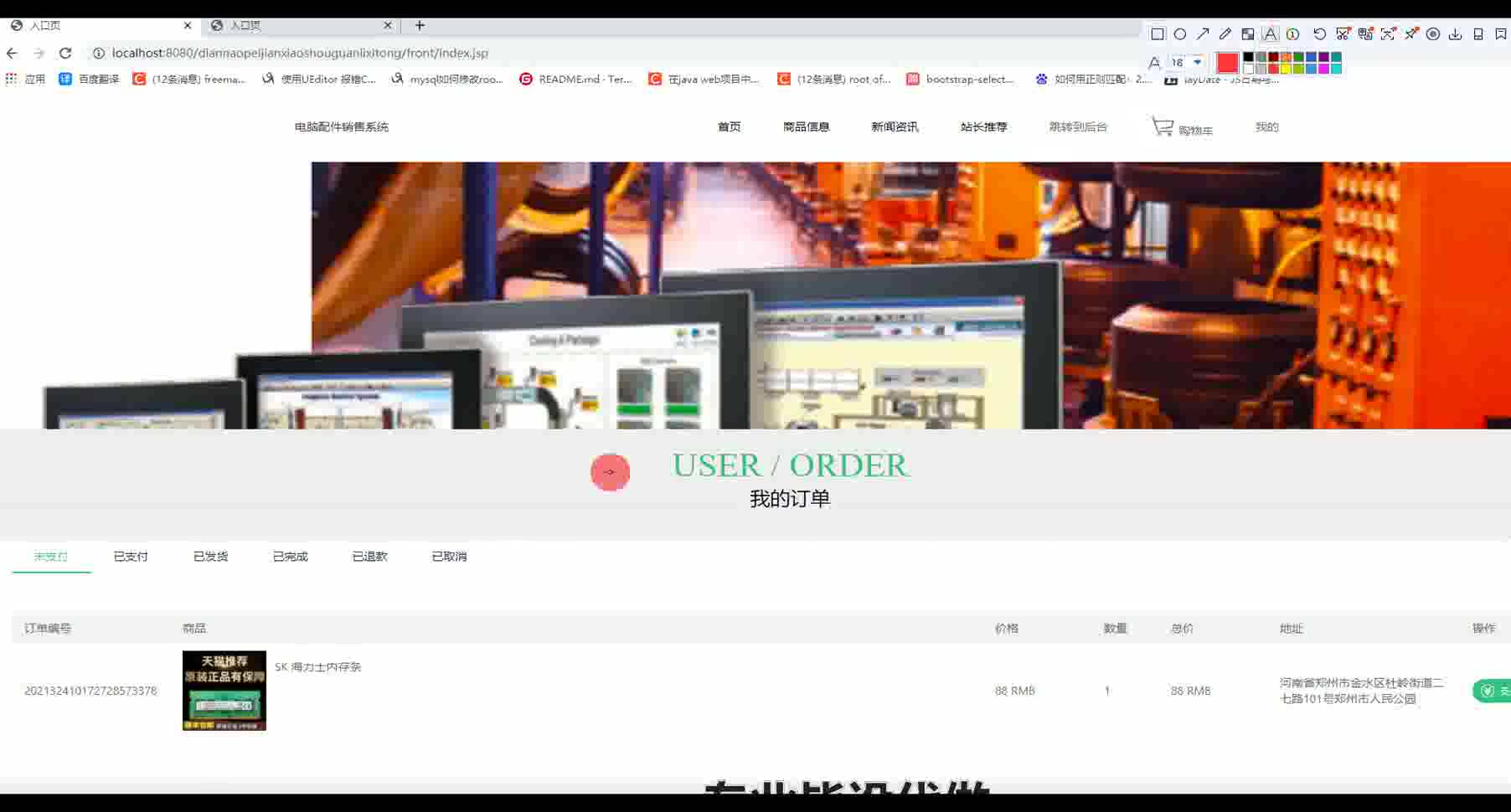Pick the magenta color swatch
The height and width of the screenshot is (812, 1511).
(1324, 69)
